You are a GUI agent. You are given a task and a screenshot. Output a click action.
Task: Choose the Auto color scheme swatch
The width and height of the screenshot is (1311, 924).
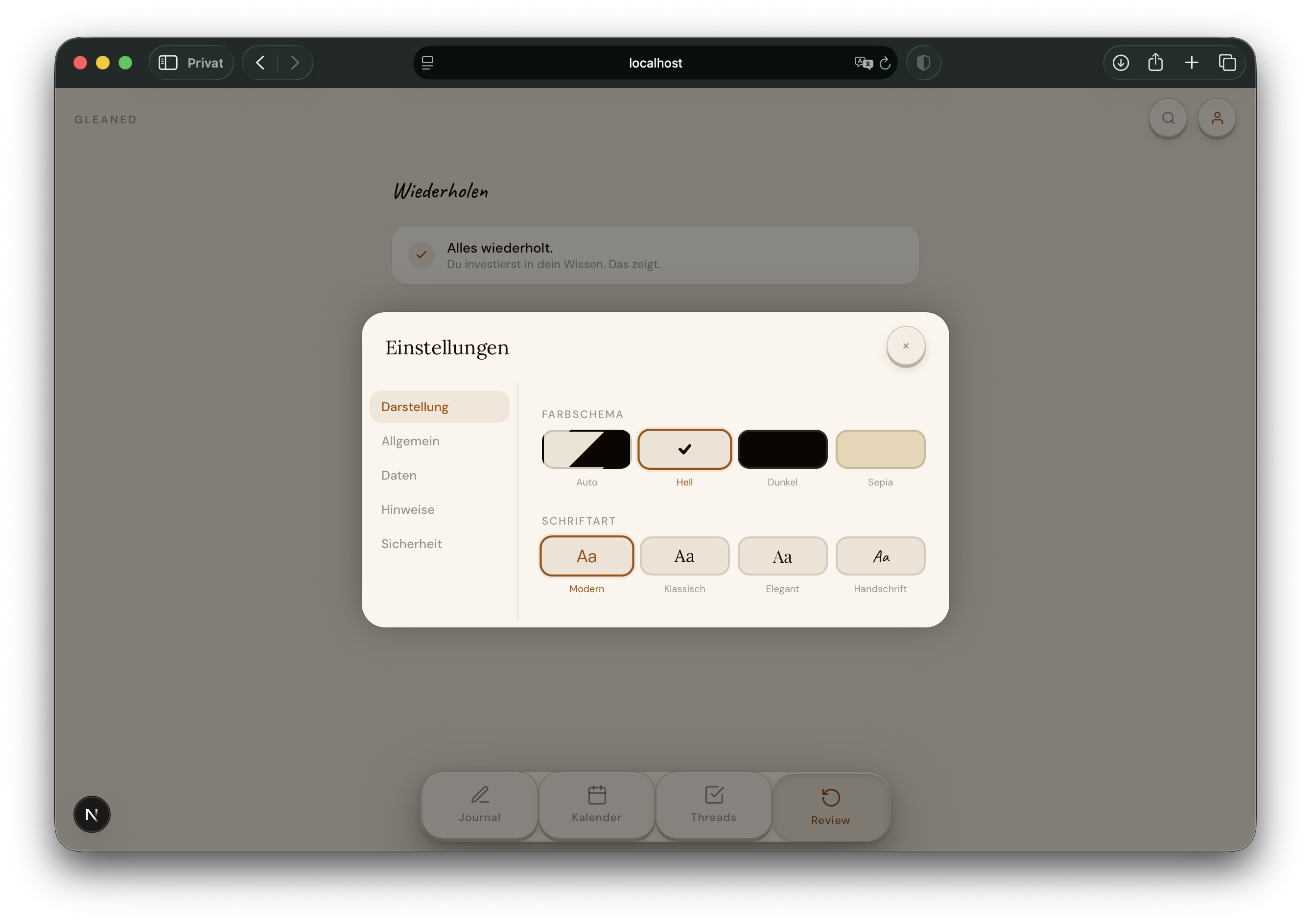click(586, 449)
